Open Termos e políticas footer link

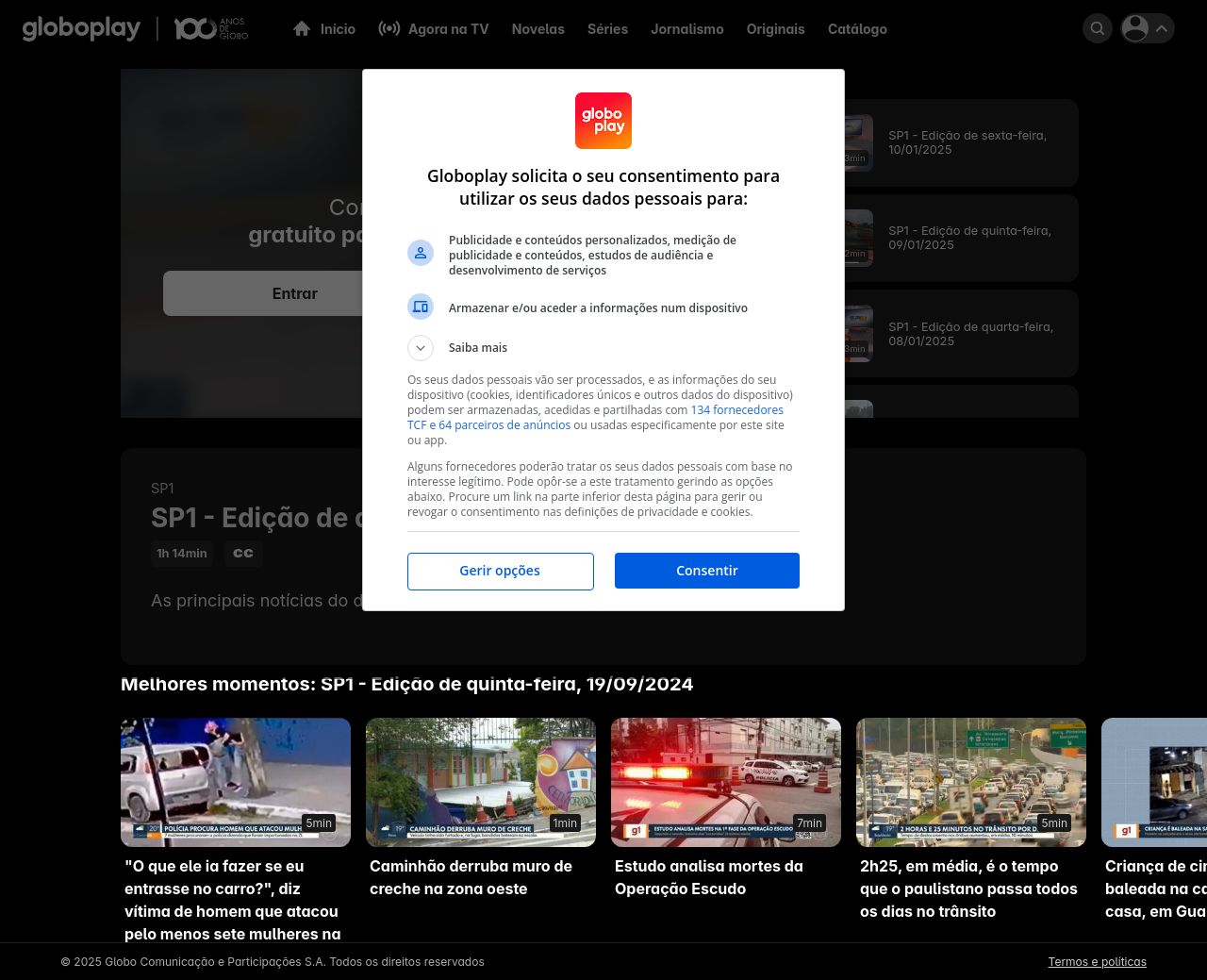coord(1097,962)
